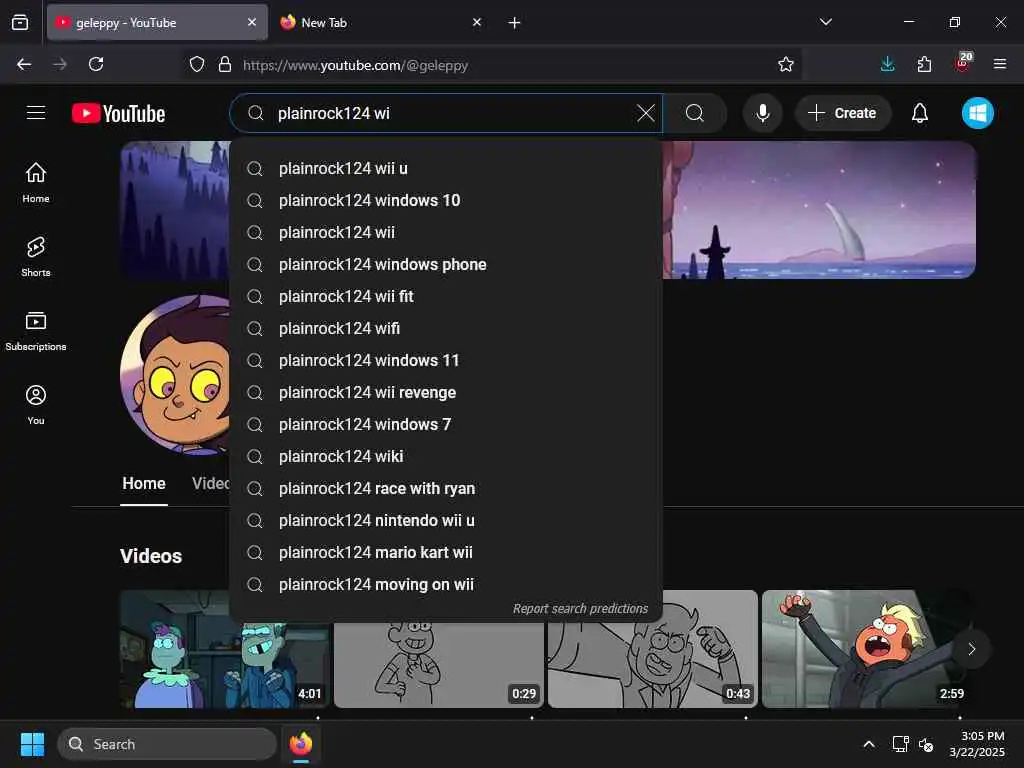This screenshot has width=1024, height=768.
Task: Select suggestion plainrock124 wifi
Action: (446, 328)
